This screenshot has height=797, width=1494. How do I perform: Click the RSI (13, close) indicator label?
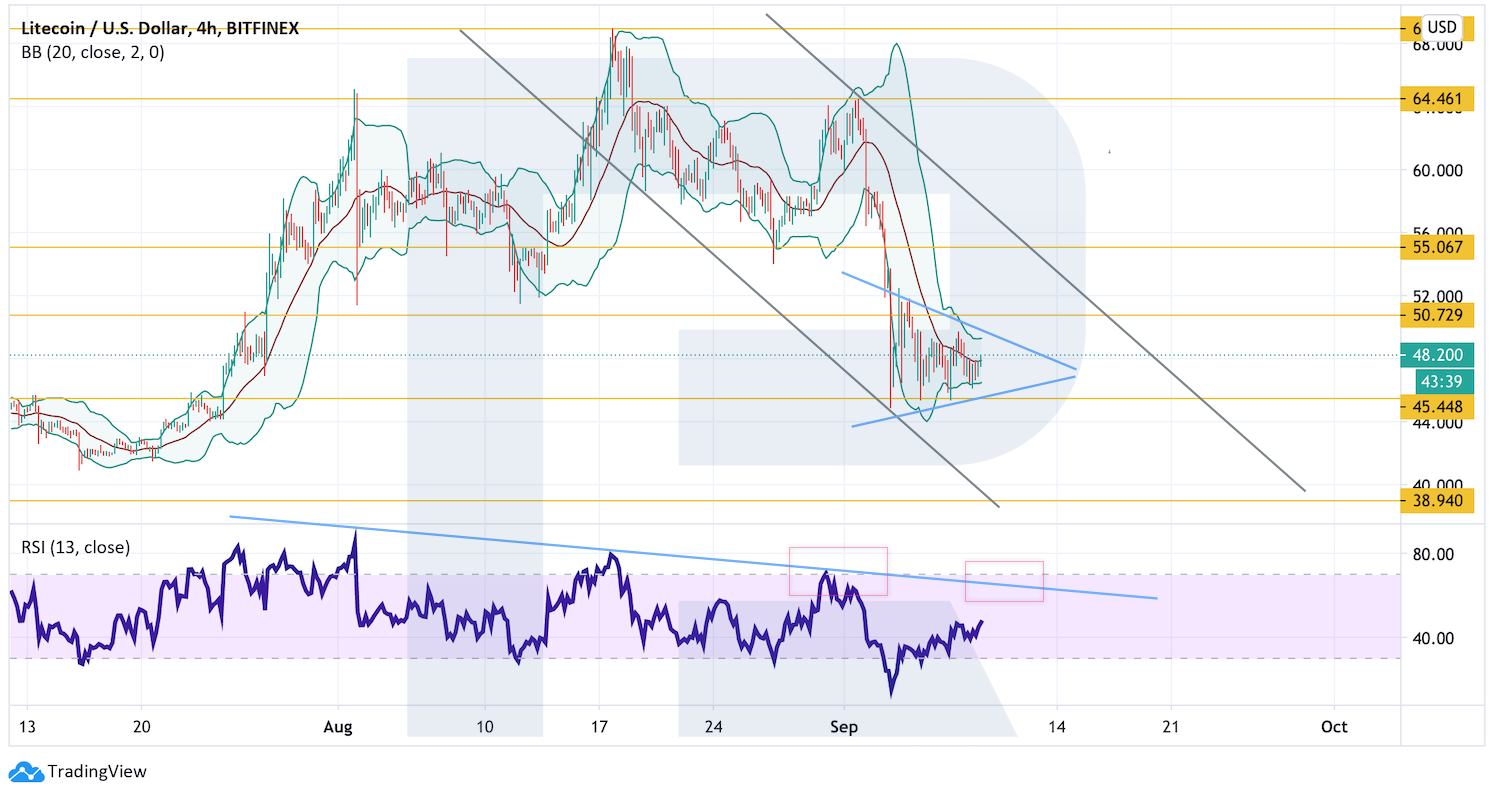tap(76, 547)
